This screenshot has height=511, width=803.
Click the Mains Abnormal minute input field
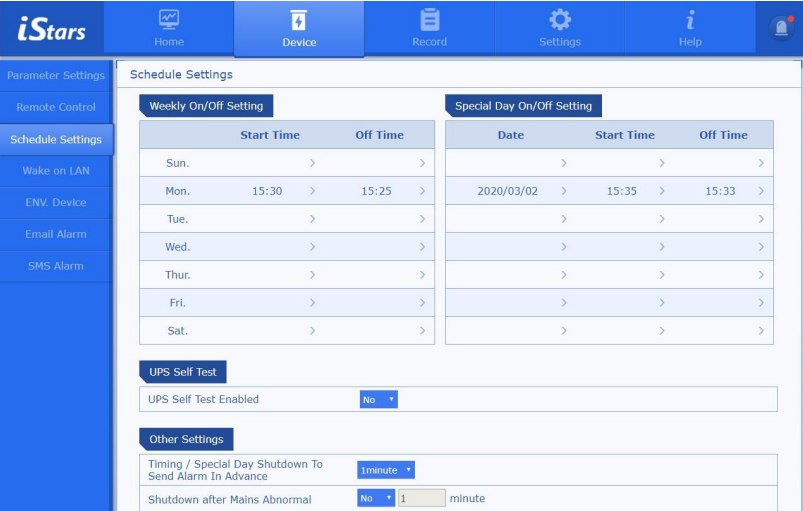421,499
